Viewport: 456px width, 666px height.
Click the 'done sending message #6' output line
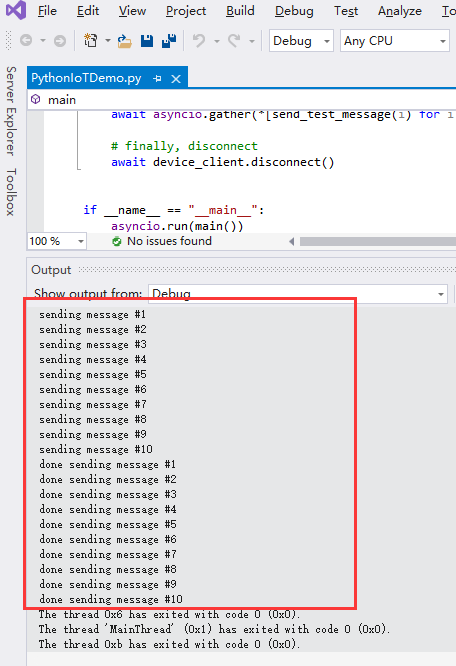108,539
